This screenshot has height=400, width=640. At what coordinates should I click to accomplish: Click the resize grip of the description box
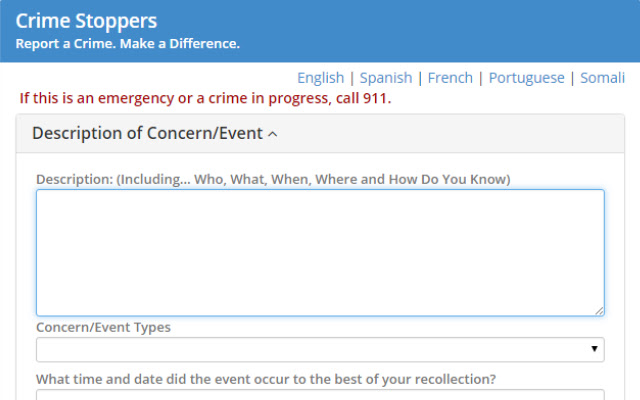click(x=599, y=311)
